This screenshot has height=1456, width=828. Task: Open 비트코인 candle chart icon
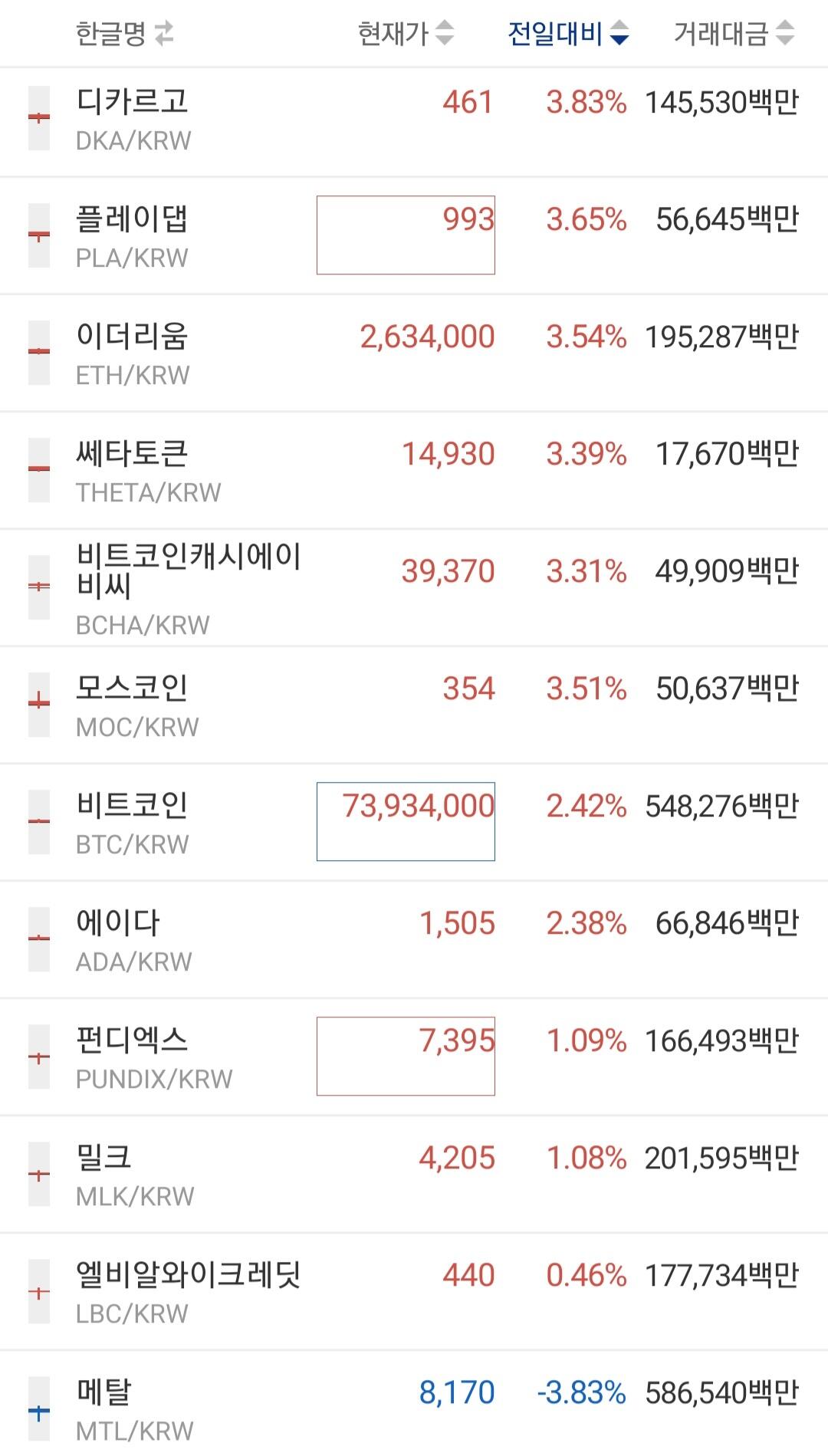39,822
